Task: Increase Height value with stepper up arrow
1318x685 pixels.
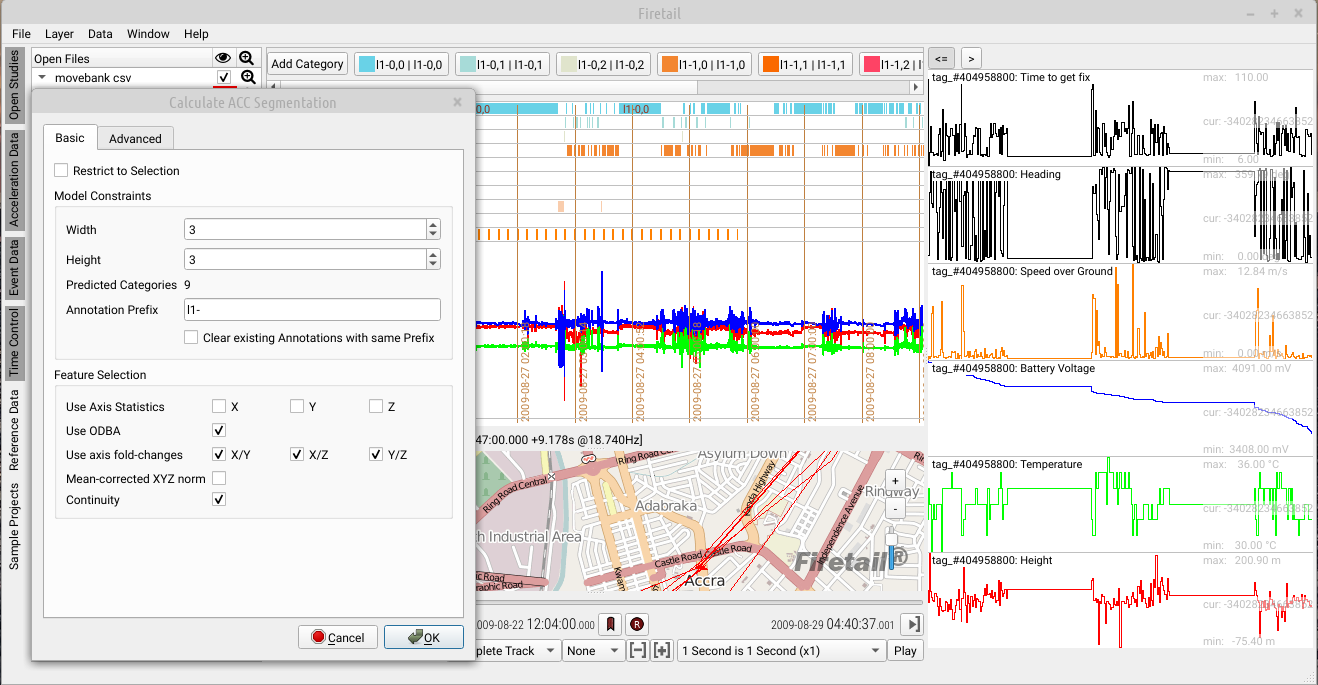Action: [x=433, y=255]
